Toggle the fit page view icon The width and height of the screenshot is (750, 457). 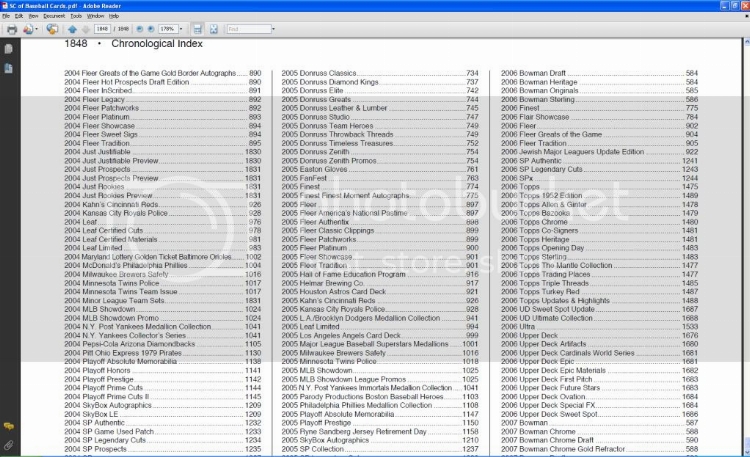point(213,29)
